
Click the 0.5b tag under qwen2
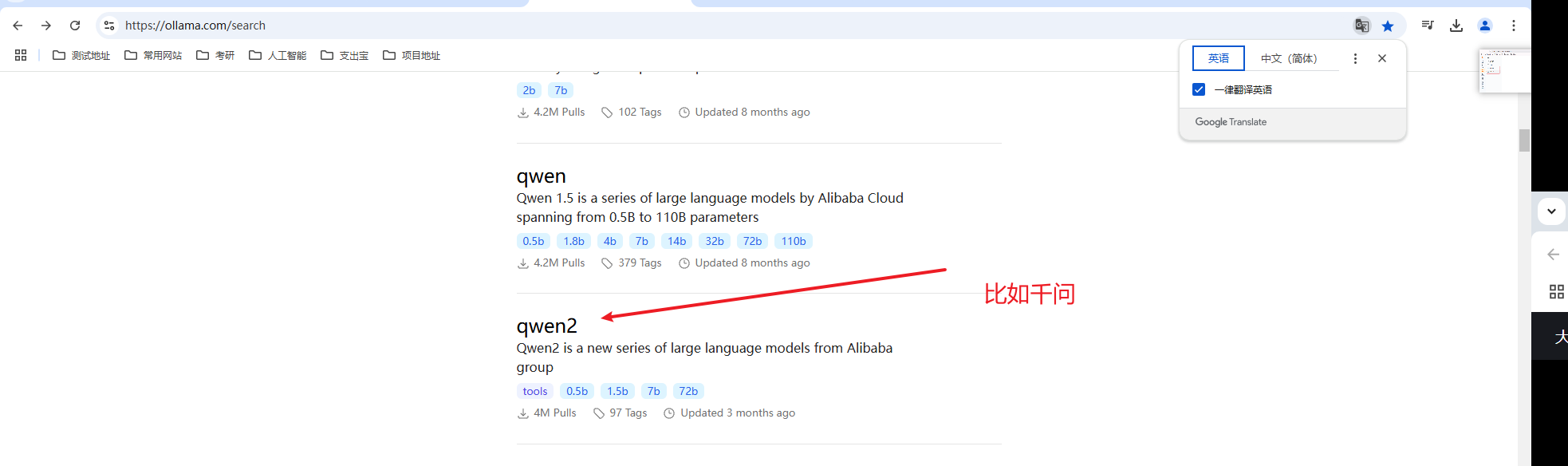point(577,391)
